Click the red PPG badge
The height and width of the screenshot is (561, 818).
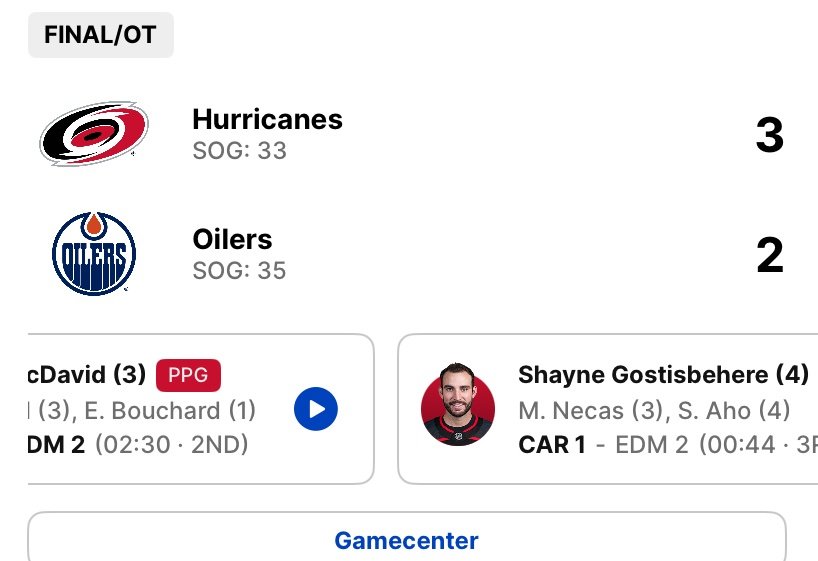click(x=188, y=375)
